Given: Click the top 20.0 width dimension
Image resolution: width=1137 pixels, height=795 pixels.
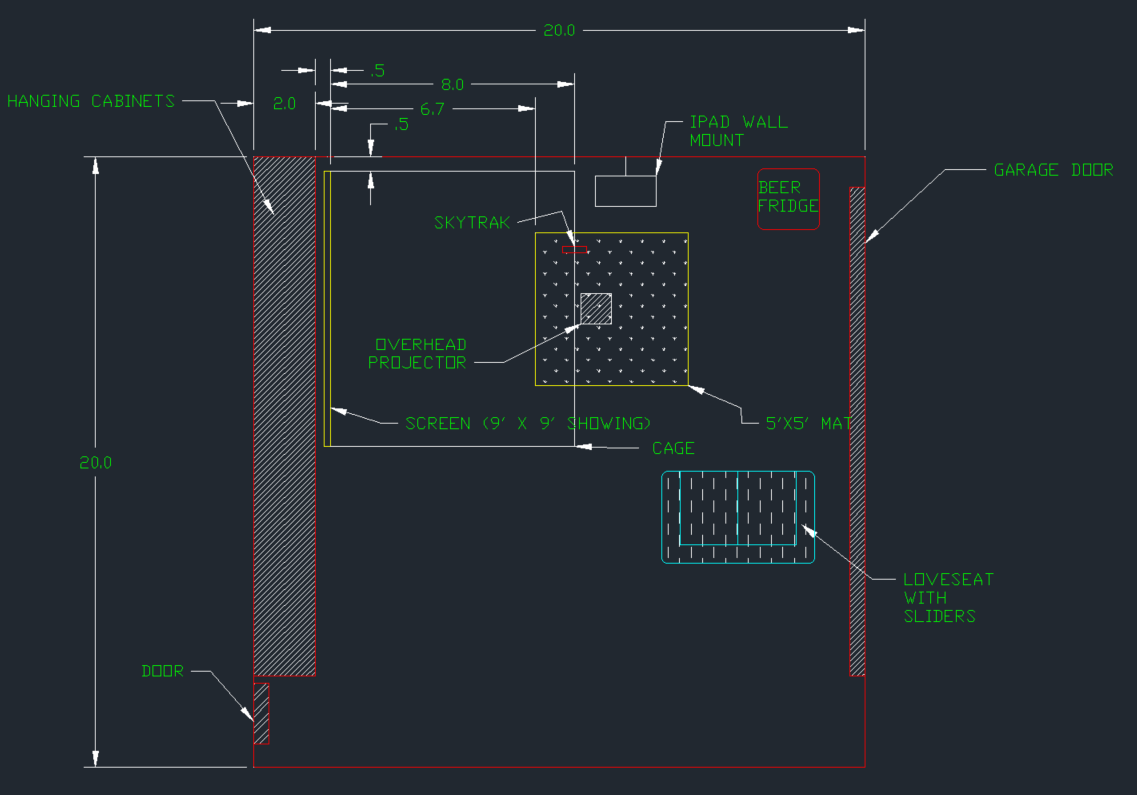Looking at the screenshot, I should click(x=559, y=30).
